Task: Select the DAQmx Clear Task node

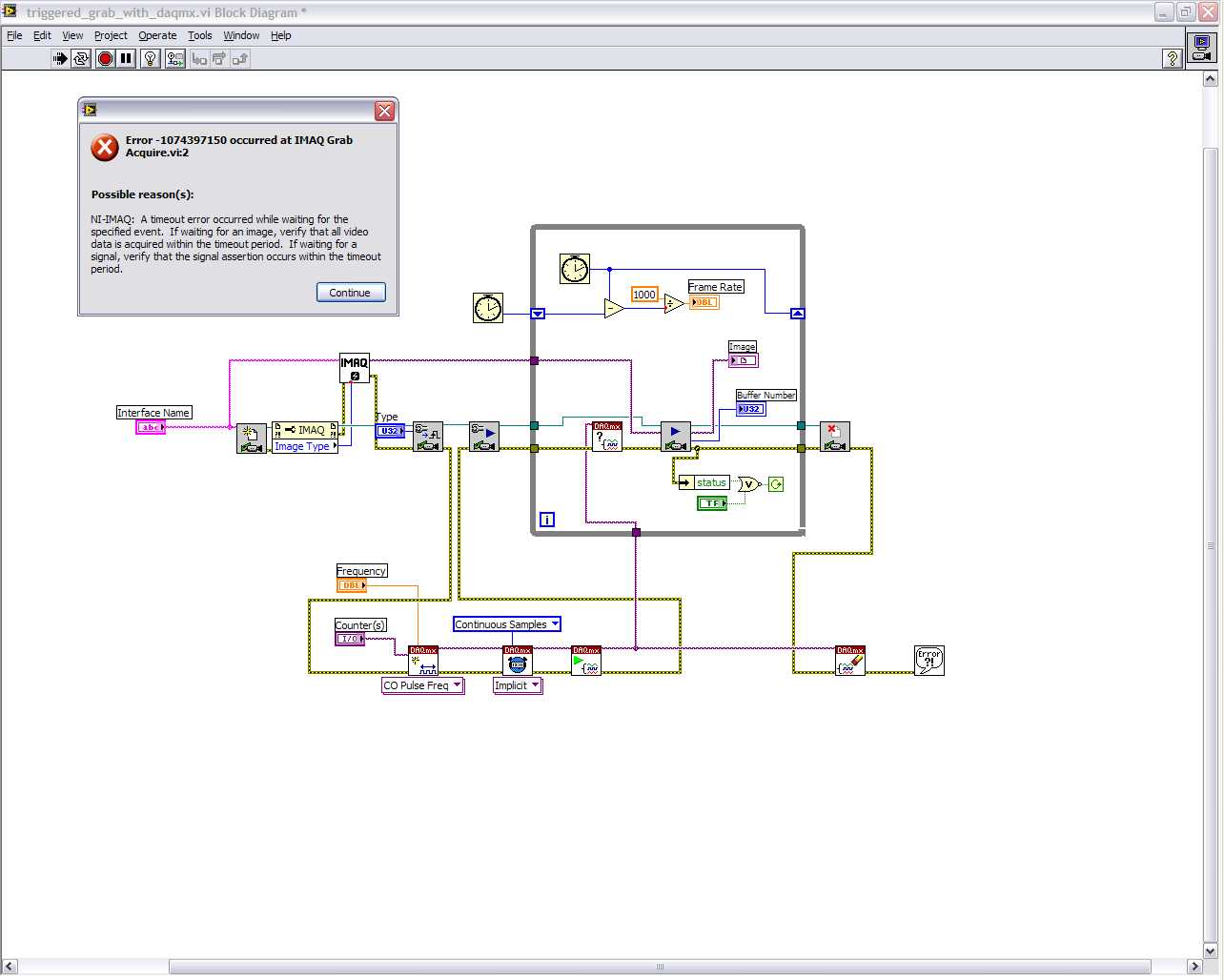Action: (x=850, y=661)
